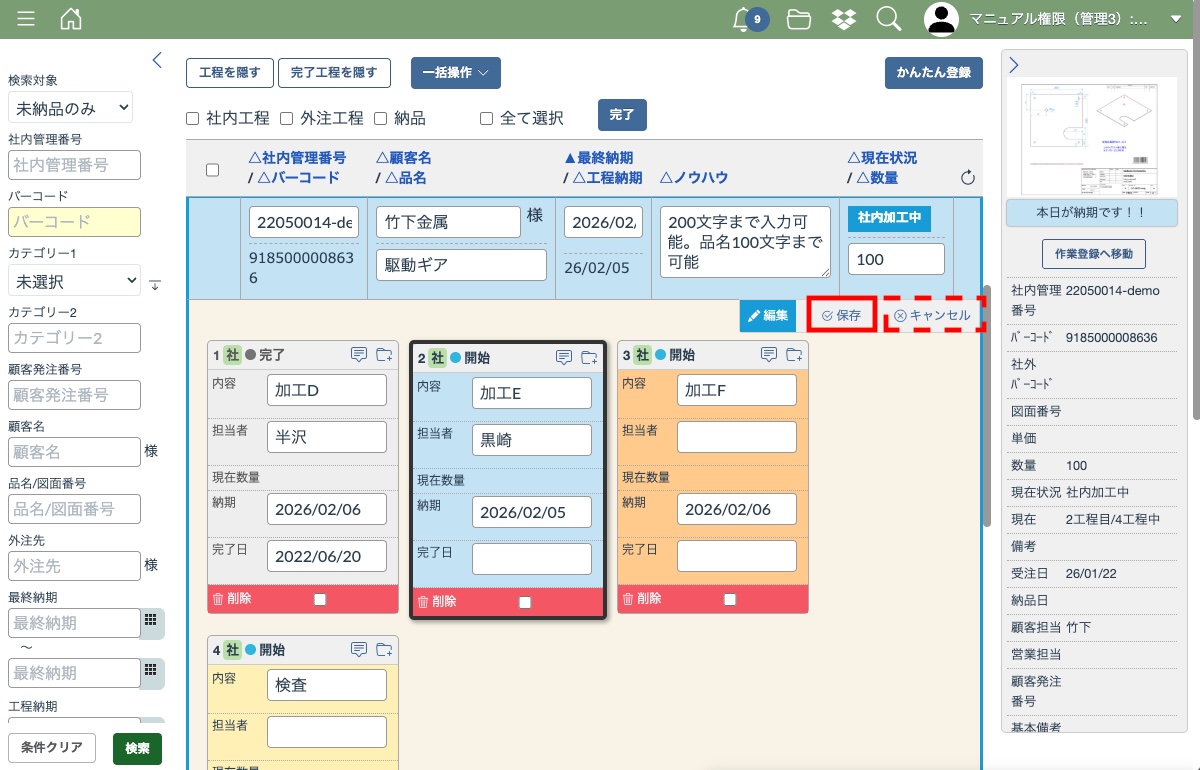Enable the 全て選択 checkbox

click(487, 118)
